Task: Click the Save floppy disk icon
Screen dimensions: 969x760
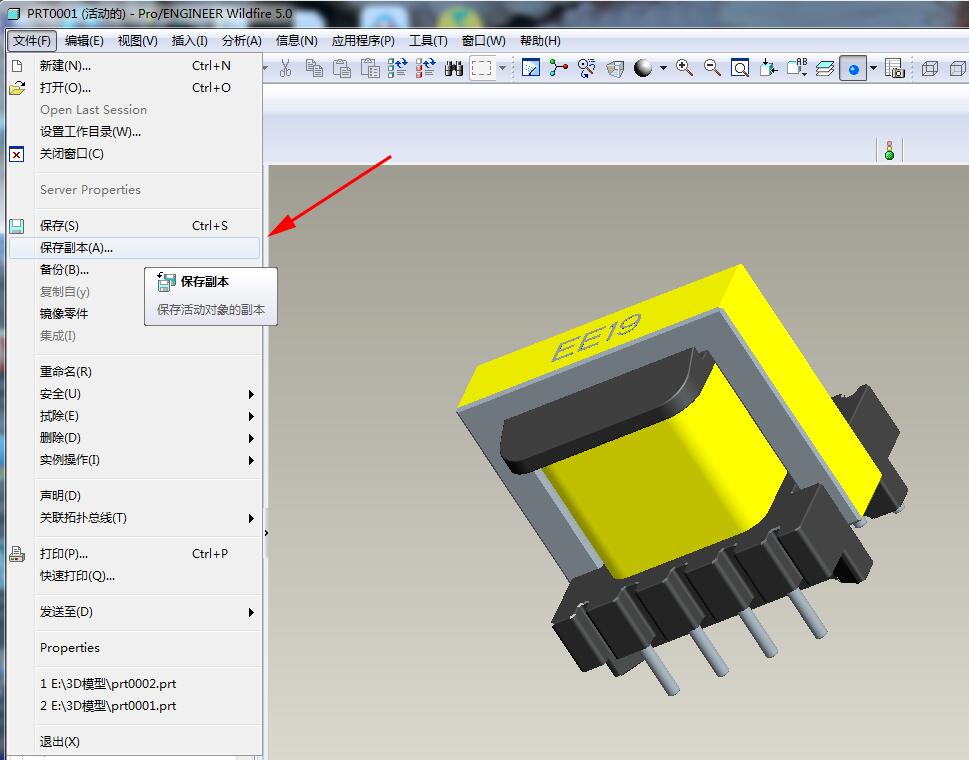Action: tap(17, 226)
